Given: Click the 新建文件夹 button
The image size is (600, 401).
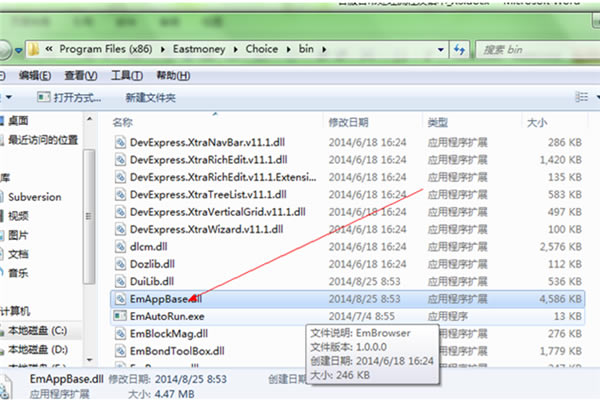Looking at the screenshot, I should point(150,98).
